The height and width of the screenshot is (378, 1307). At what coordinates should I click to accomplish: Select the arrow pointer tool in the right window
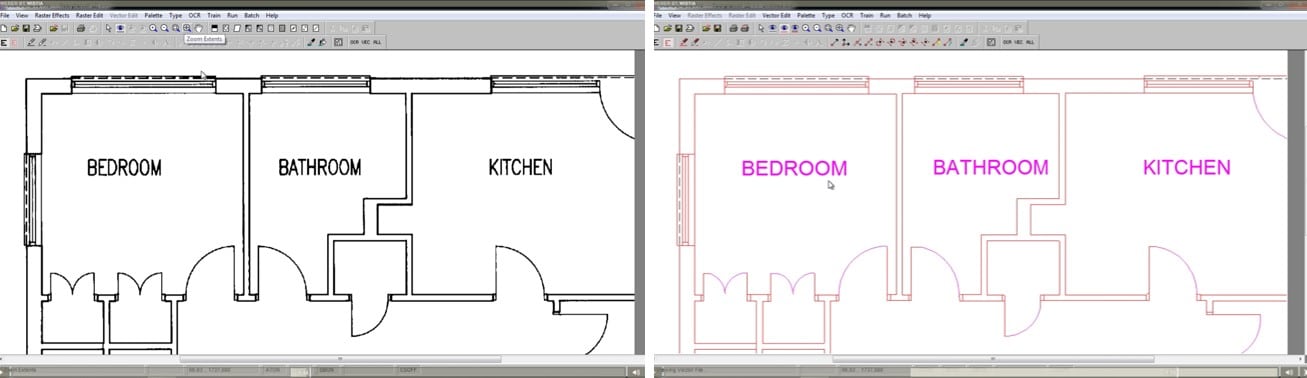point(761,28)
